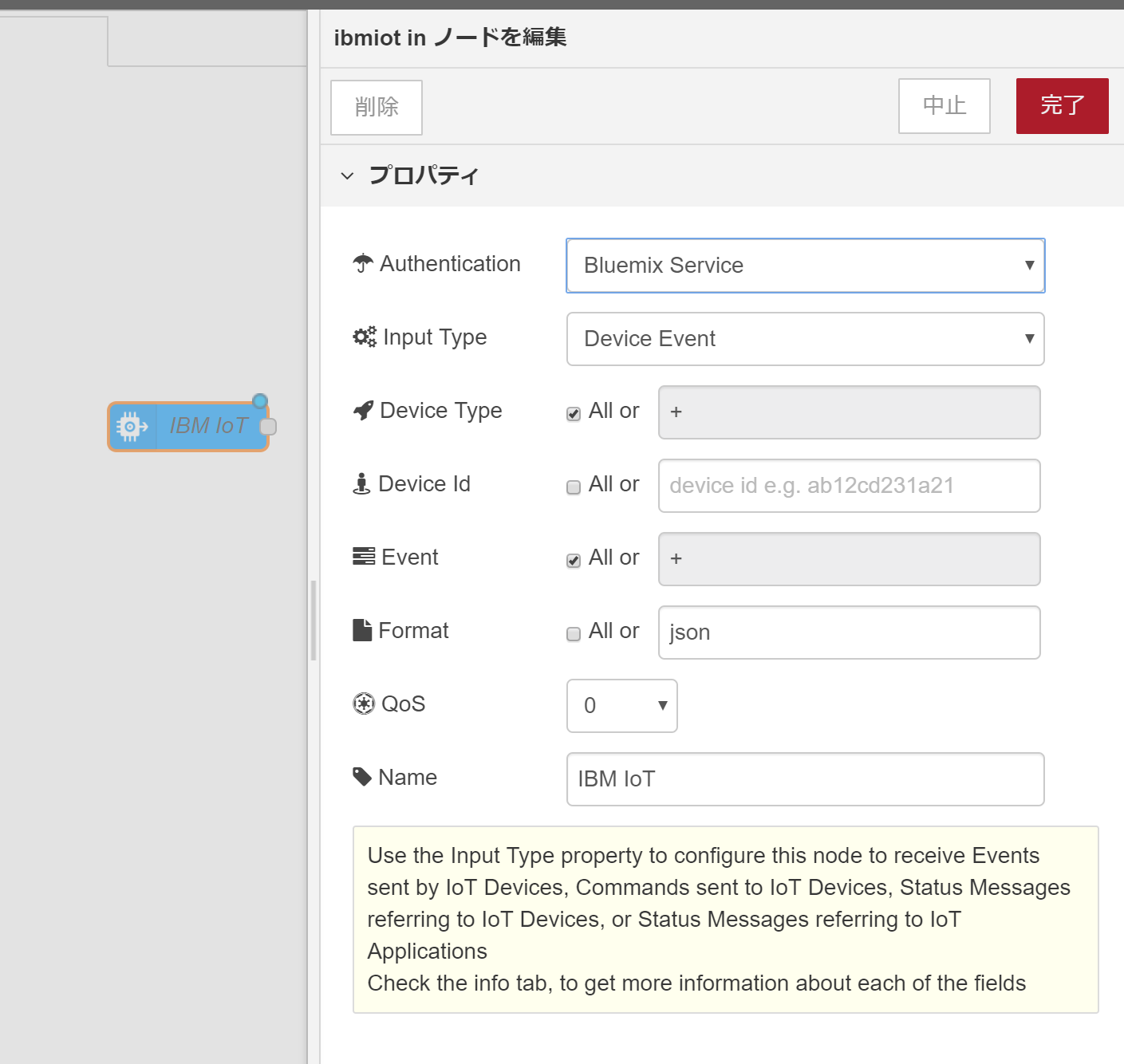This screenshot has width=1124, height=1064.
Task: Open the Authentication dropdown showing Bluemix Service
Action: tap(806, 266)
